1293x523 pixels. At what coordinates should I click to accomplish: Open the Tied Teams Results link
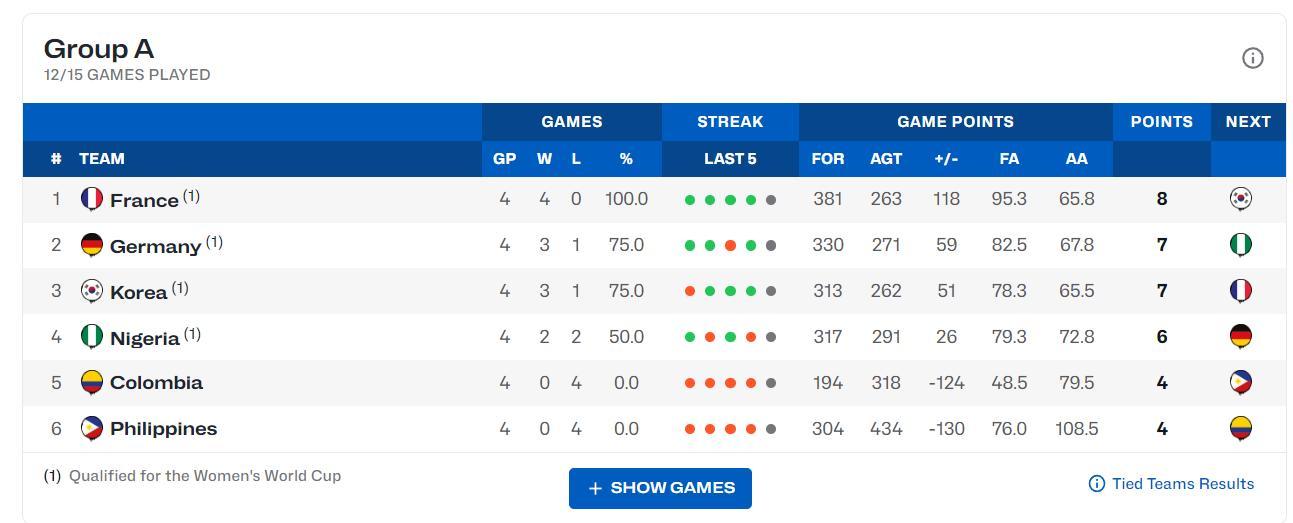click(1172, 484)
